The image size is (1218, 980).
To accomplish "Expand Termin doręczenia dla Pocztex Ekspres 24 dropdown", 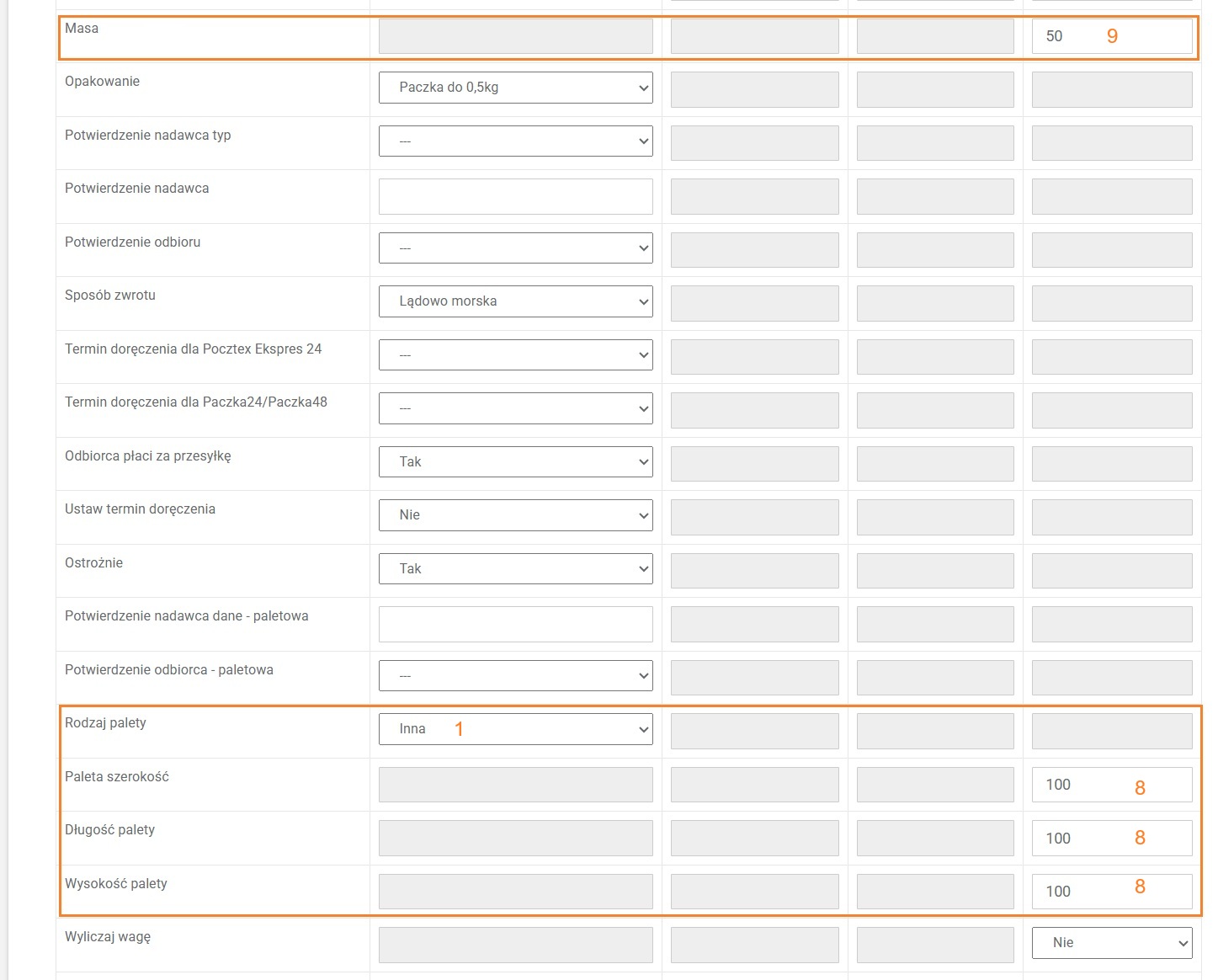I will (x=515, y=355).
